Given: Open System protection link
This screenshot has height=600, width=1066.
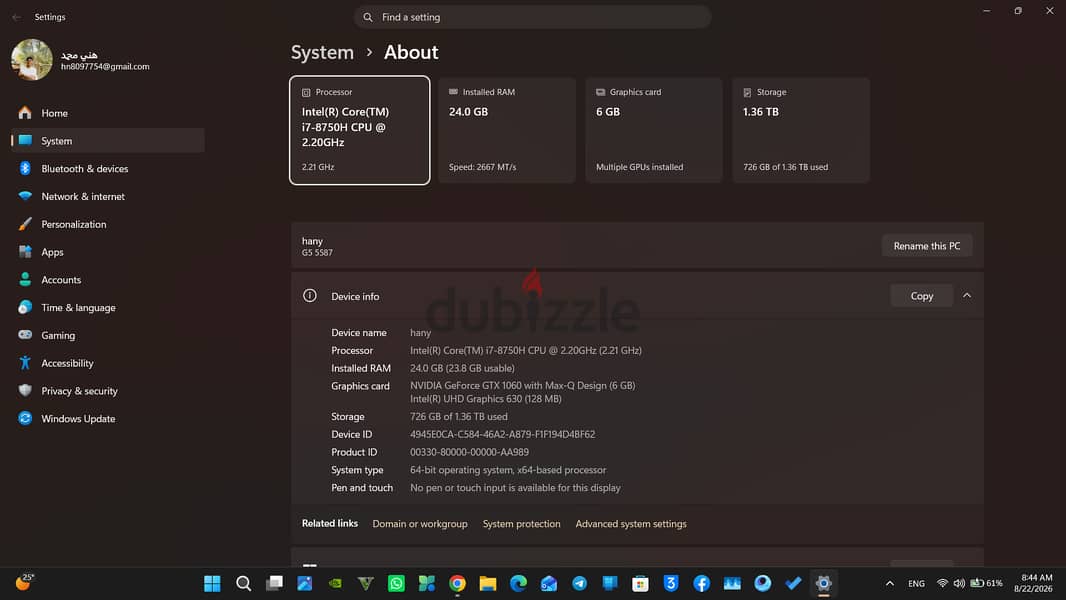Looking at the screenshot, I should (521, 524).
